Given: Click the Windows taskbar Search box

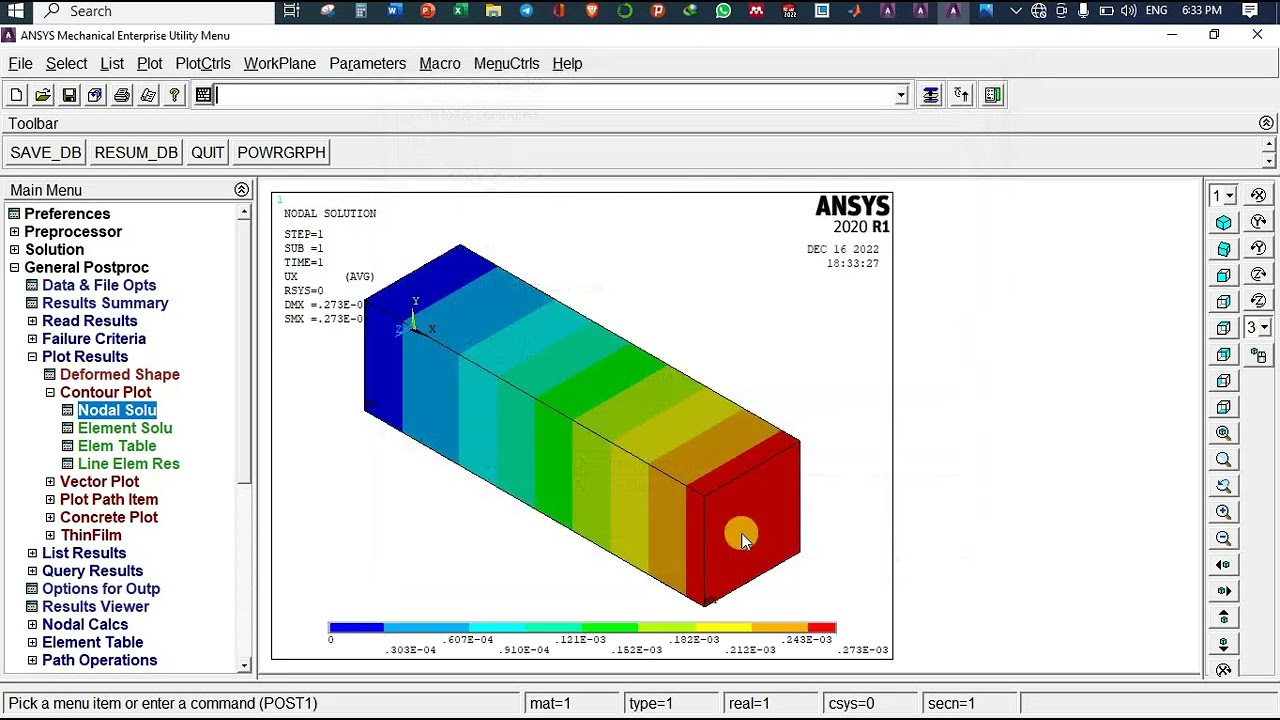Looking at the screenshot, I should point(153,11).
